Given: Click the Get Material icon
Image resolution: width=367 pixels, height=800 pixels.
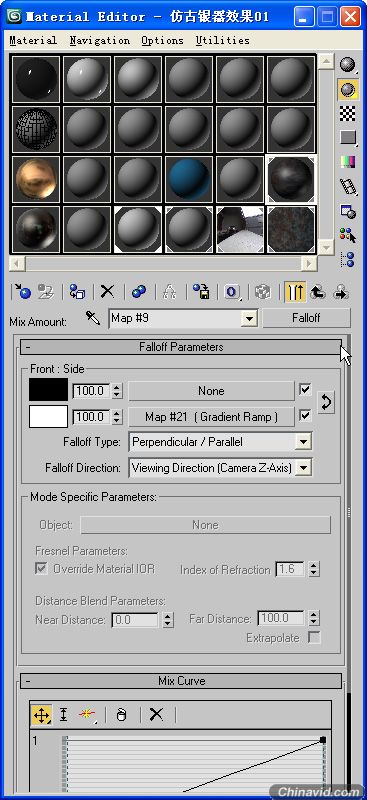Looking at the screenshot, I should tap(22, 291).
